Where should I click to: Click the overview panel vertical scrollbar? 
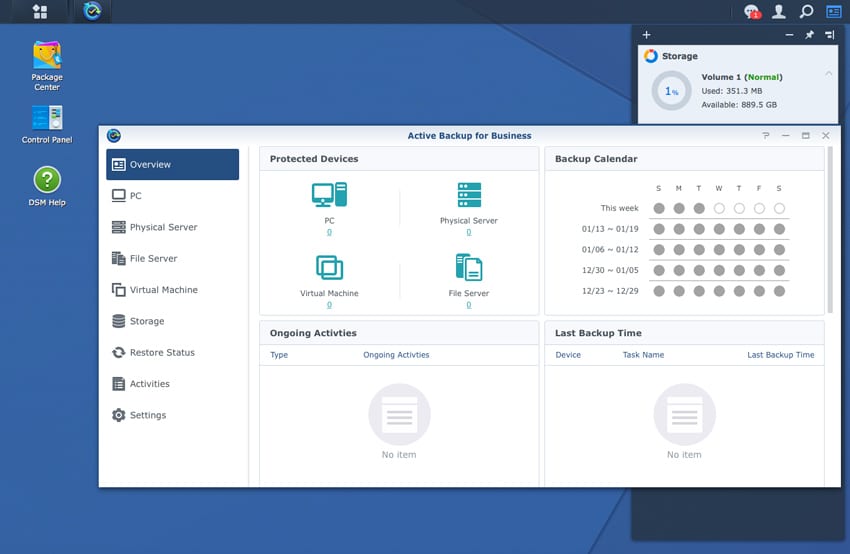pyautogui.click(x=830, y=230)
